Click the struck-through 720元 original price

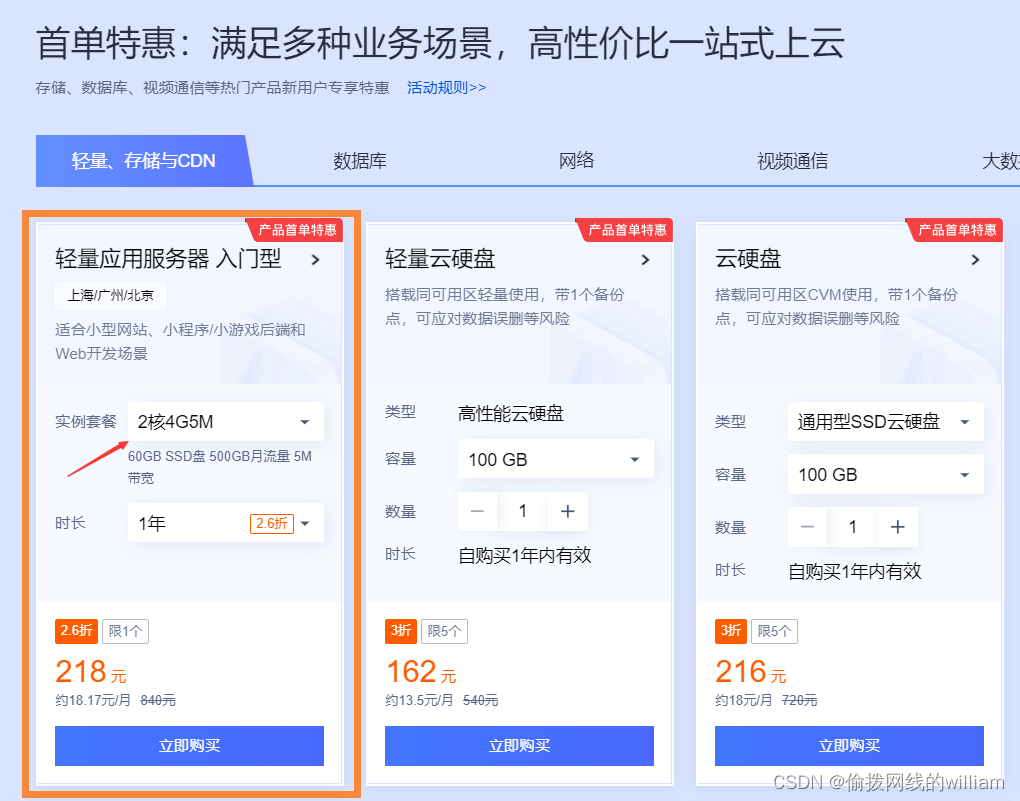[799, 701]
